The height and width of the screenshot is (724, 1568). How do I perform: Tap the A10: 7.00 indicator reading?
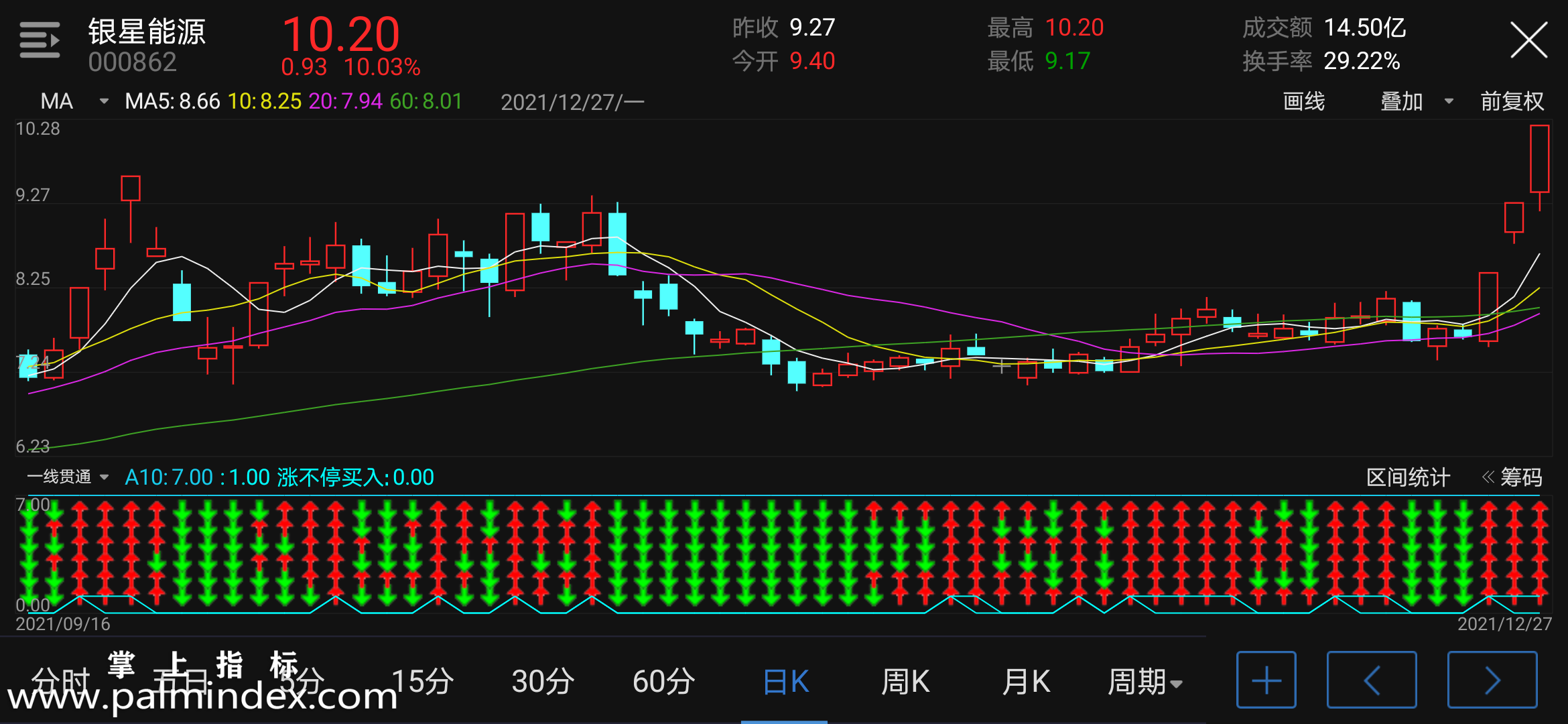click(x=169, y=477)
